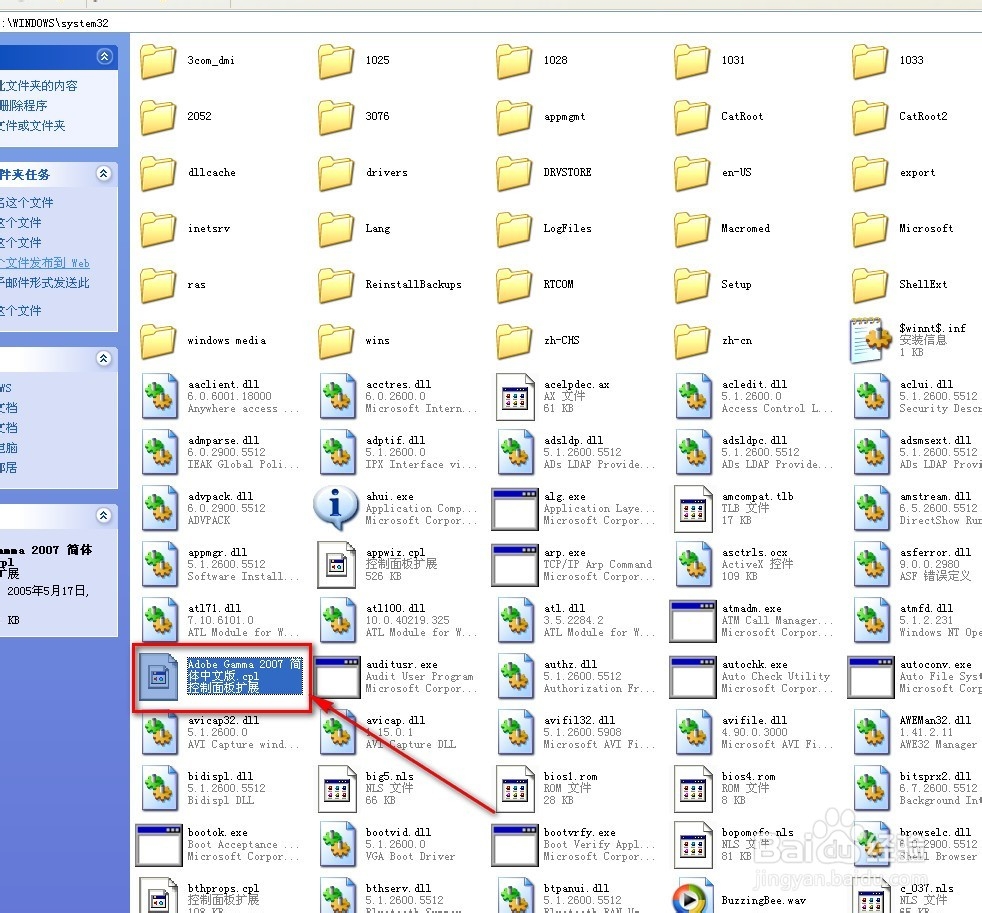Select the CatRoot2 folder icon
Image resolution: width=982 pixels, height=913 pixels.
[870, 117]
